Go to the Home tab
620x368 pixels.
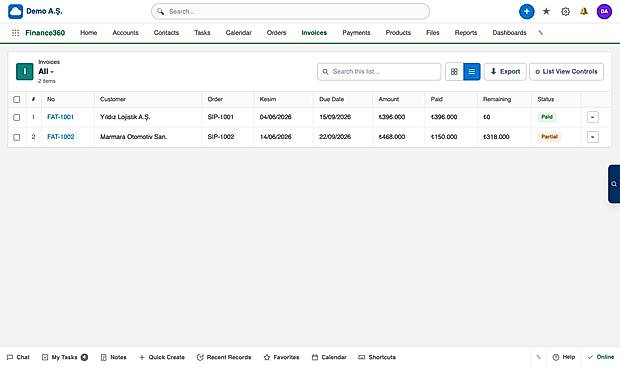pos(89,33)
